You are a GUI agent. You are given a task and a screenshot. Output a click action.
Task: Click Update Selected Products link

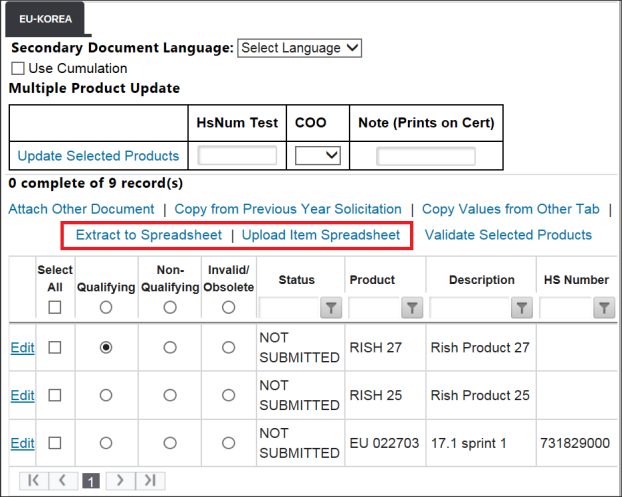pyautogui.click(x=98, y=156)
